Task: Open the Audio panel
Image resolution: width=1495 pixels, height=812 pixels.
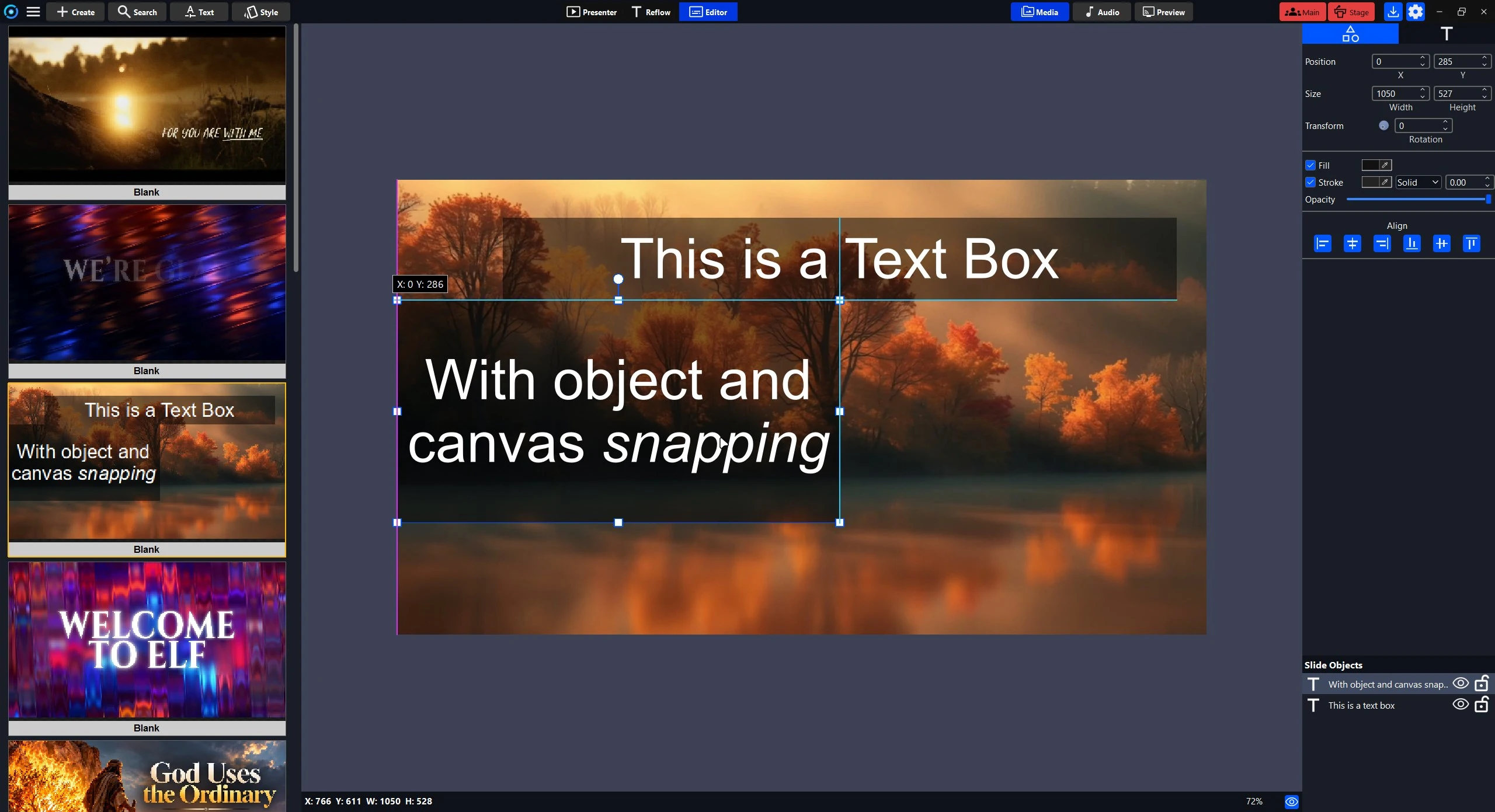Action: pyautogui.click(x=1102, y=12)
